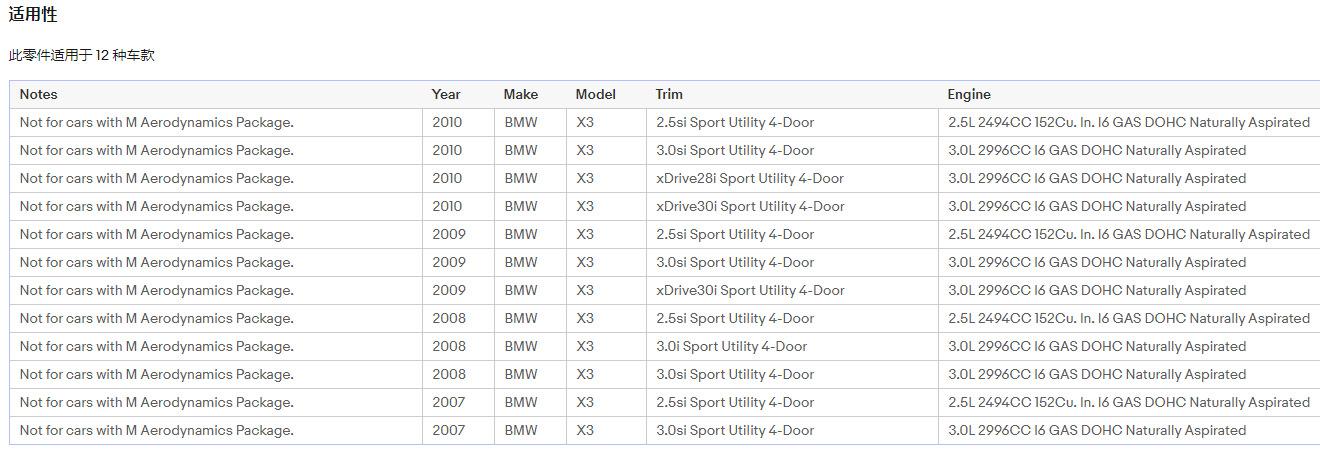
Task: Click the BMW cell in the 3.0i row
Action: click(520, 346)
